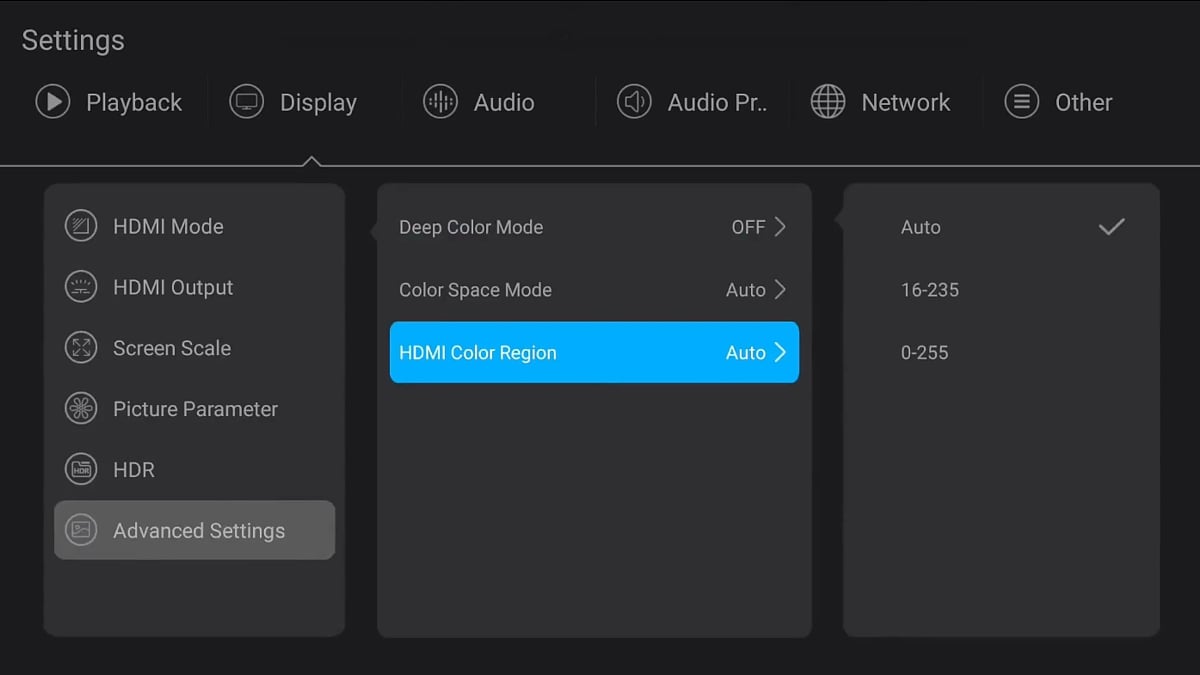
Task: Click the Picture Parameter flower icon
Action: click(81, 409)
